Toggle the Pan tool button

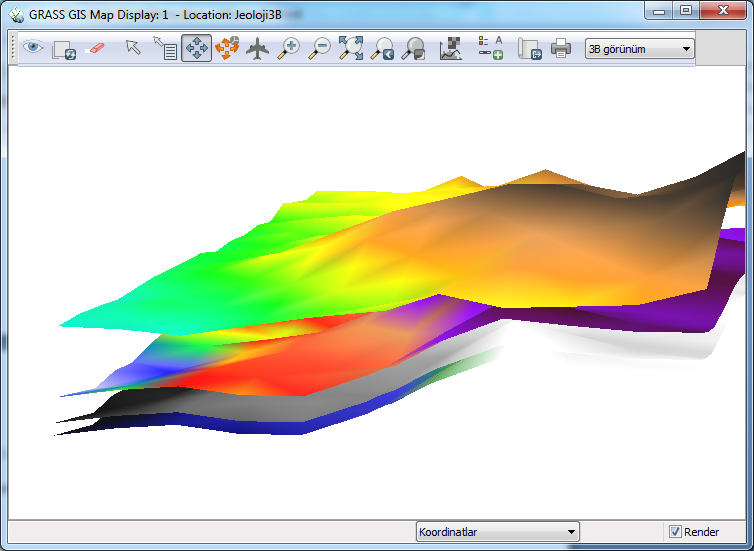pos(196,48)
